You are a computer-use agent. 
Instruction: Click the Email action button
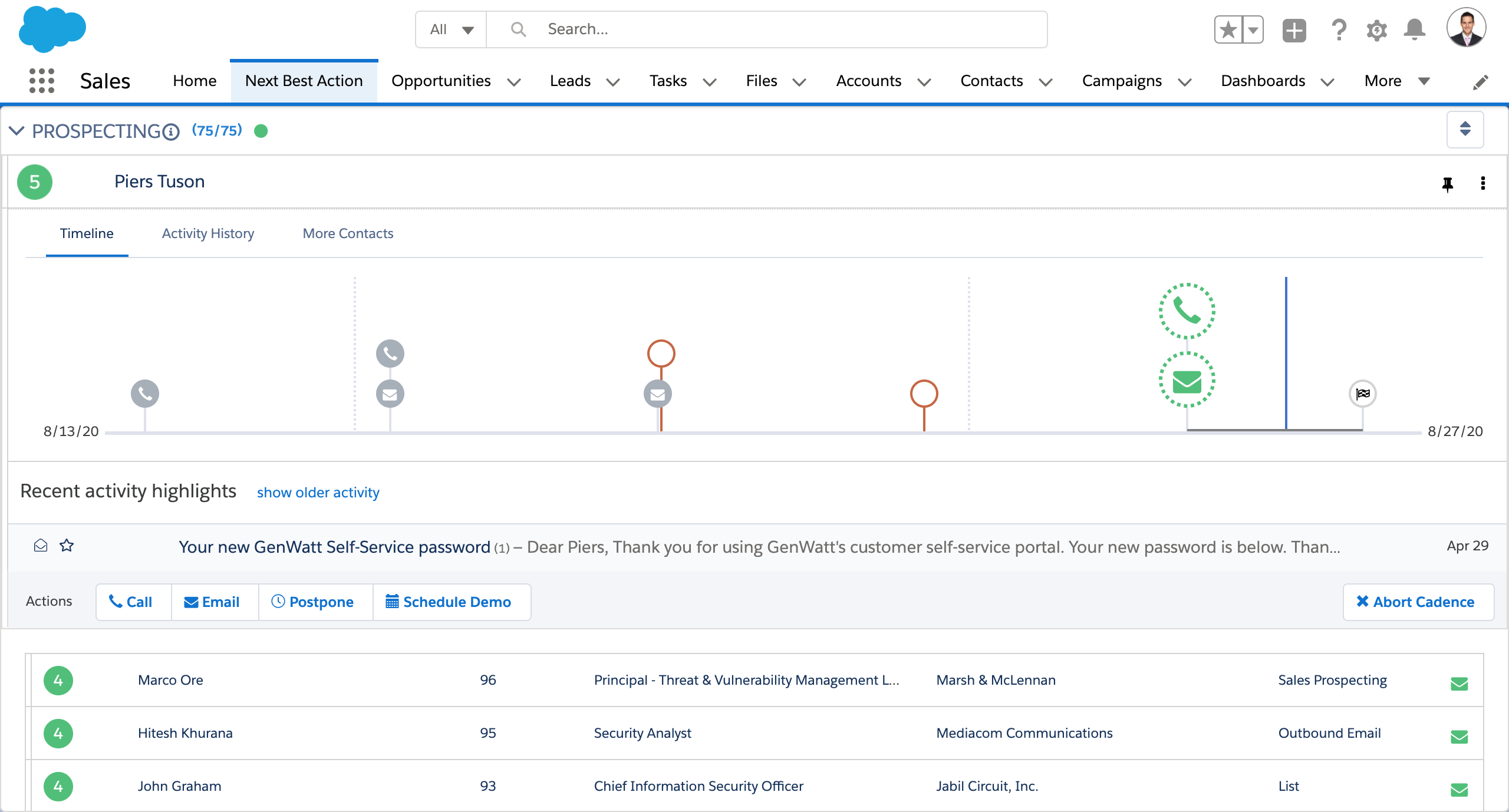click(x=215, y=602)
